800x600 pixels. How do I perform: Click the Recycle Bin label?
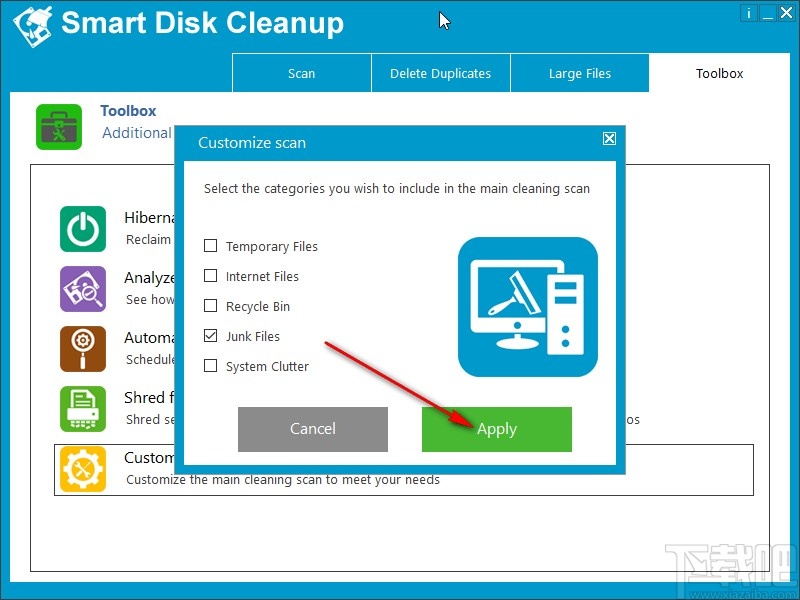click(x=258, y=307)
